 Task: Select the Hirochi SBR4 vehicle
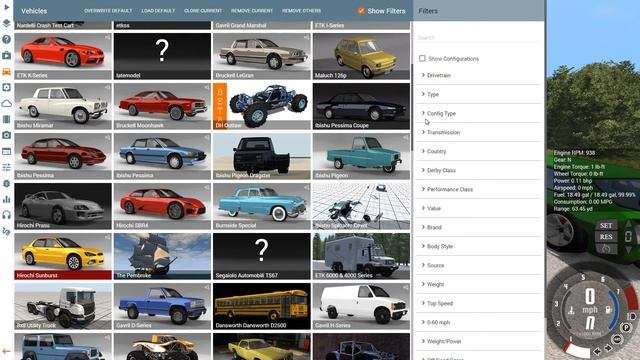[162, 206]
